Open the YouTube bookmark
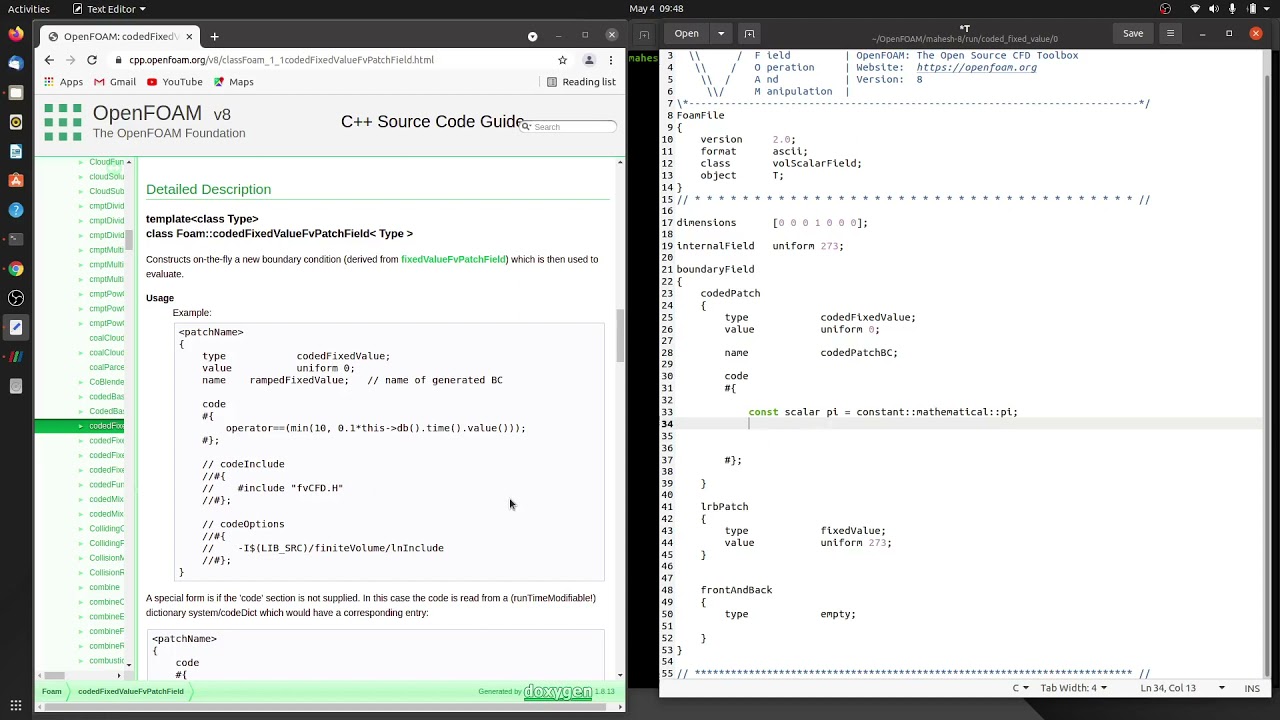This screenshot has height=720, width=1280. pyautogui.click(x=175, y=82)
